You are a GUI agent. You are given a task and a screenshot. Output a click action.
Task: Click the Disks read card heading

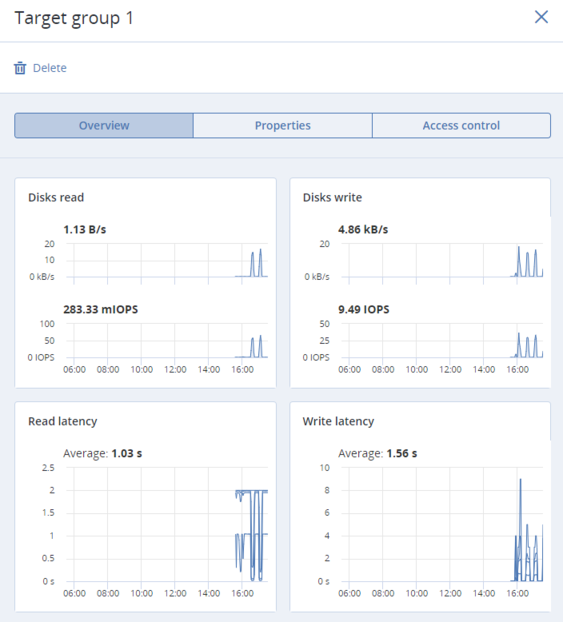tap(56, 198)
